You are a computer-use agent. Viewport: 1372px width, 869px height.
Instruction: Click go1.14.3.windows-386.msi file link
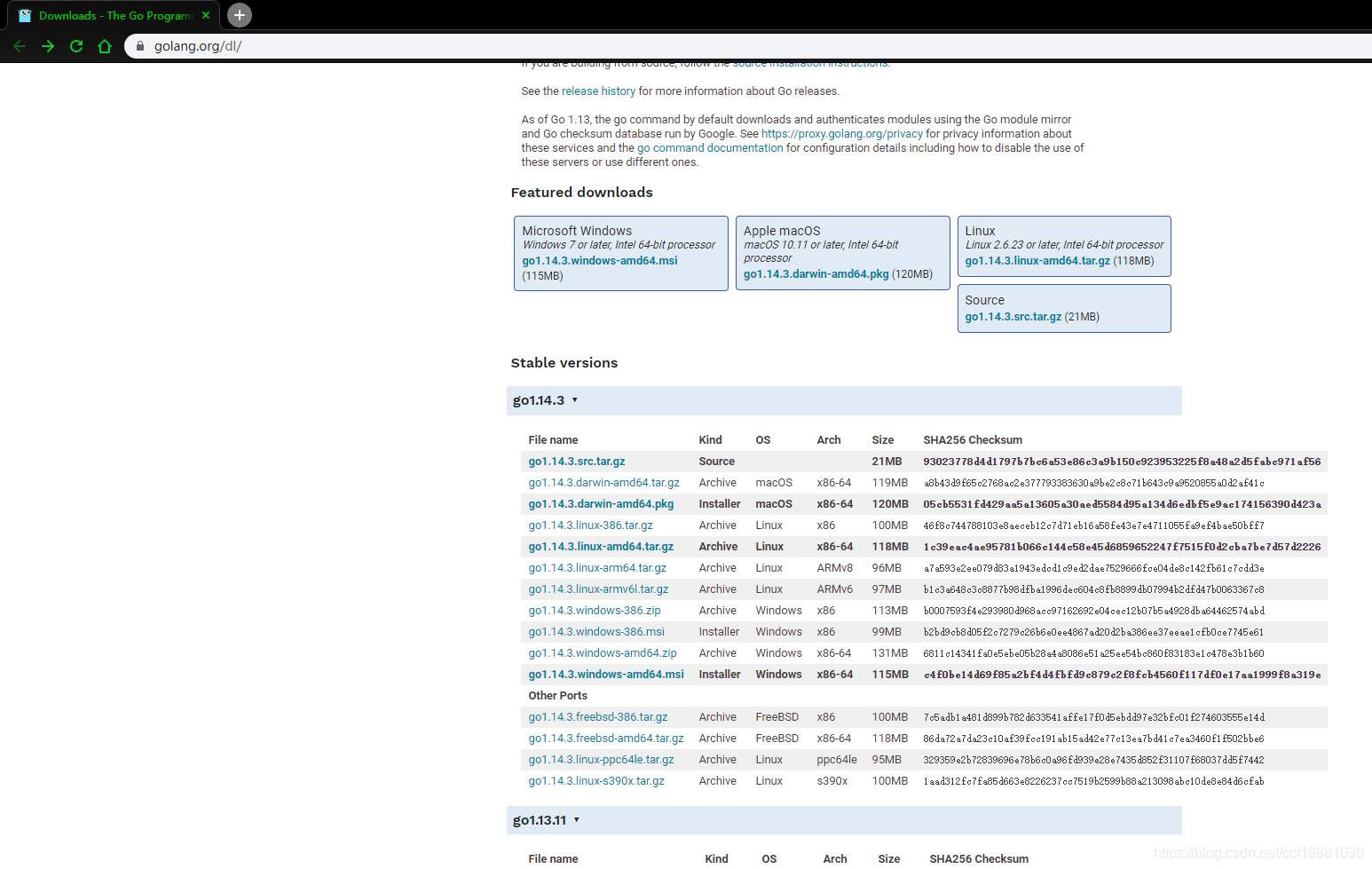tap(596, 632)
